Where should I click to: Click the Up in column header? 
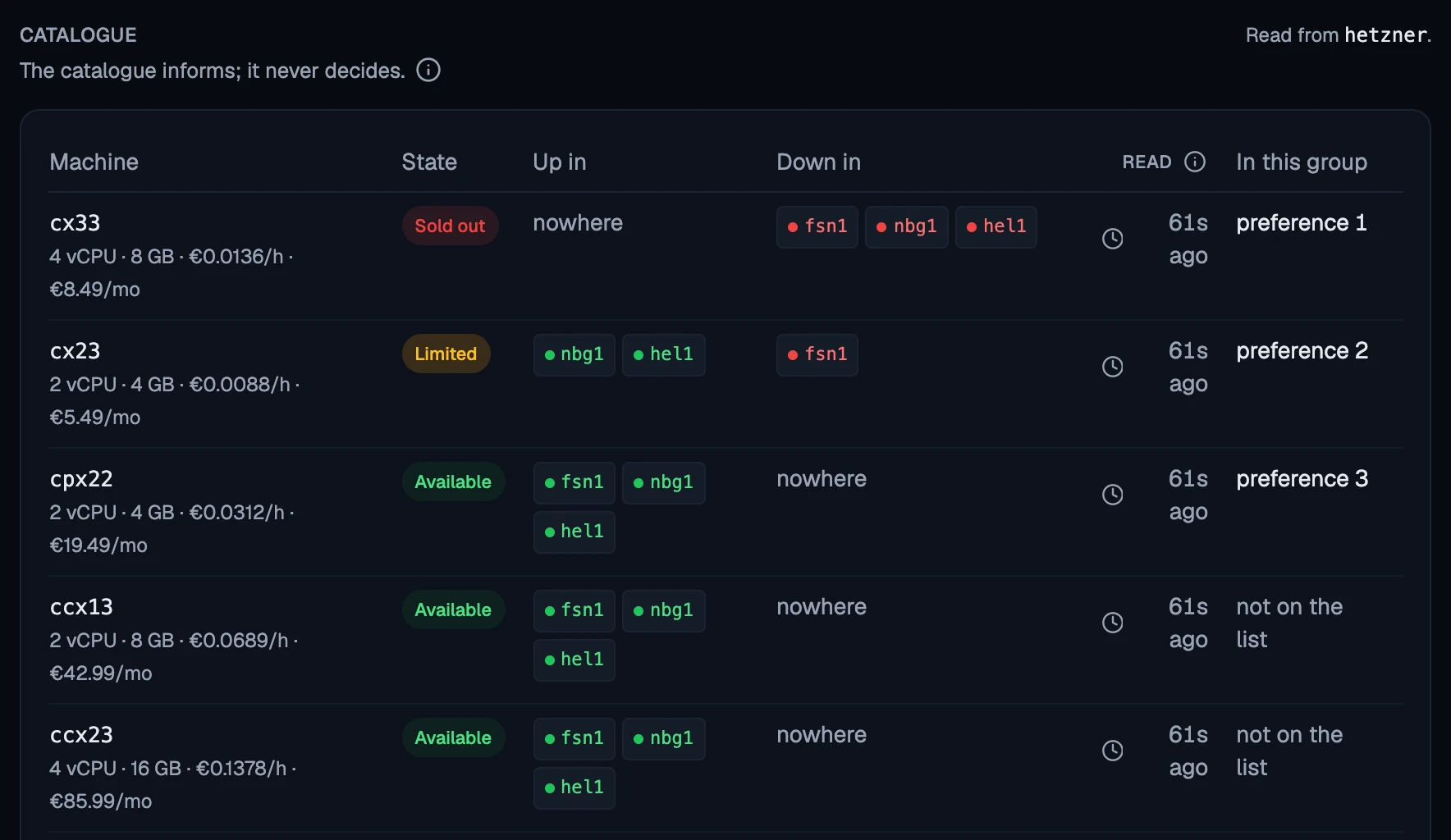[560, 162]
